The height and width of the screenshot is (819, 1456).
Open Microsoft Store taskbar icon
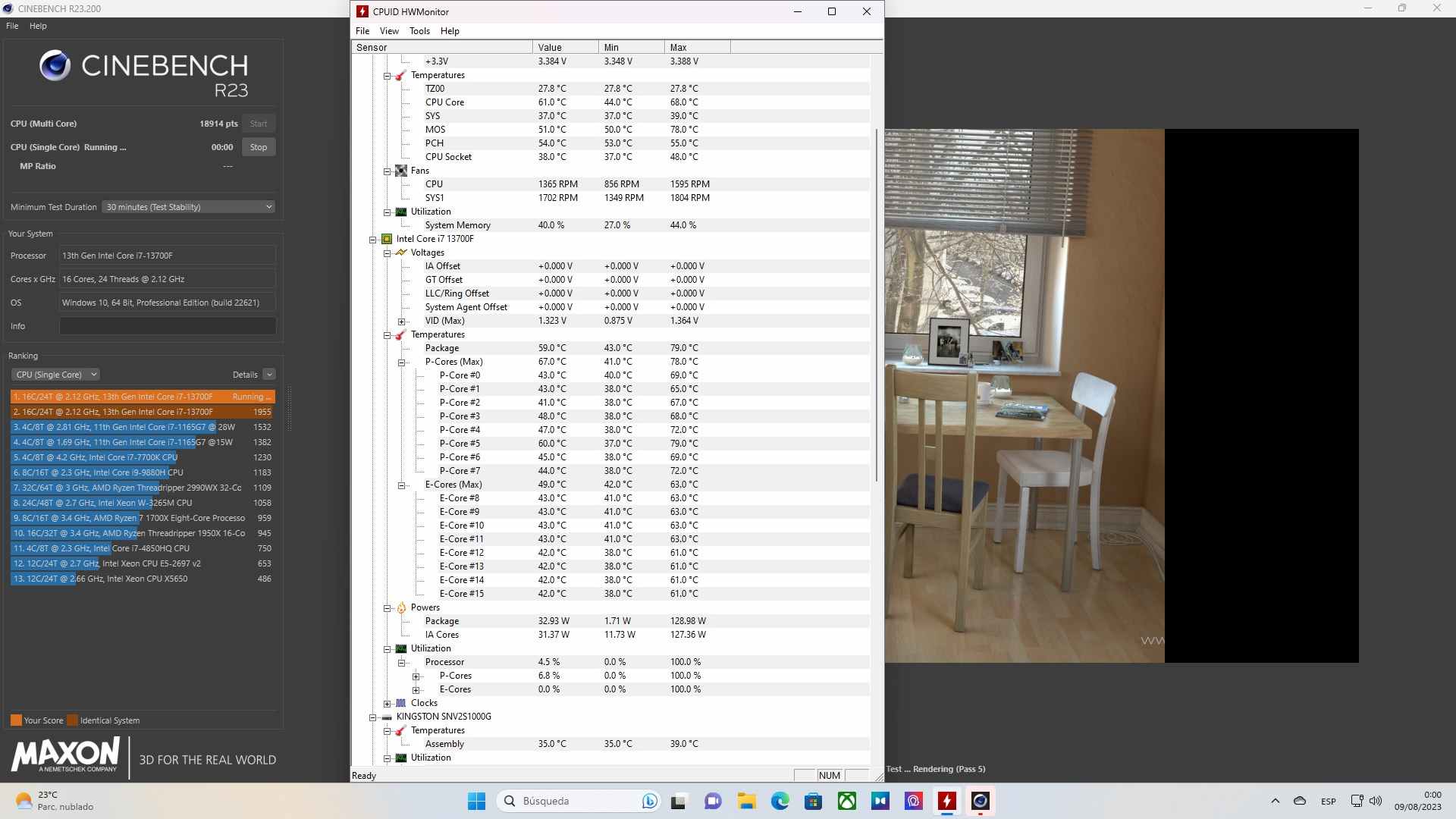813,801
